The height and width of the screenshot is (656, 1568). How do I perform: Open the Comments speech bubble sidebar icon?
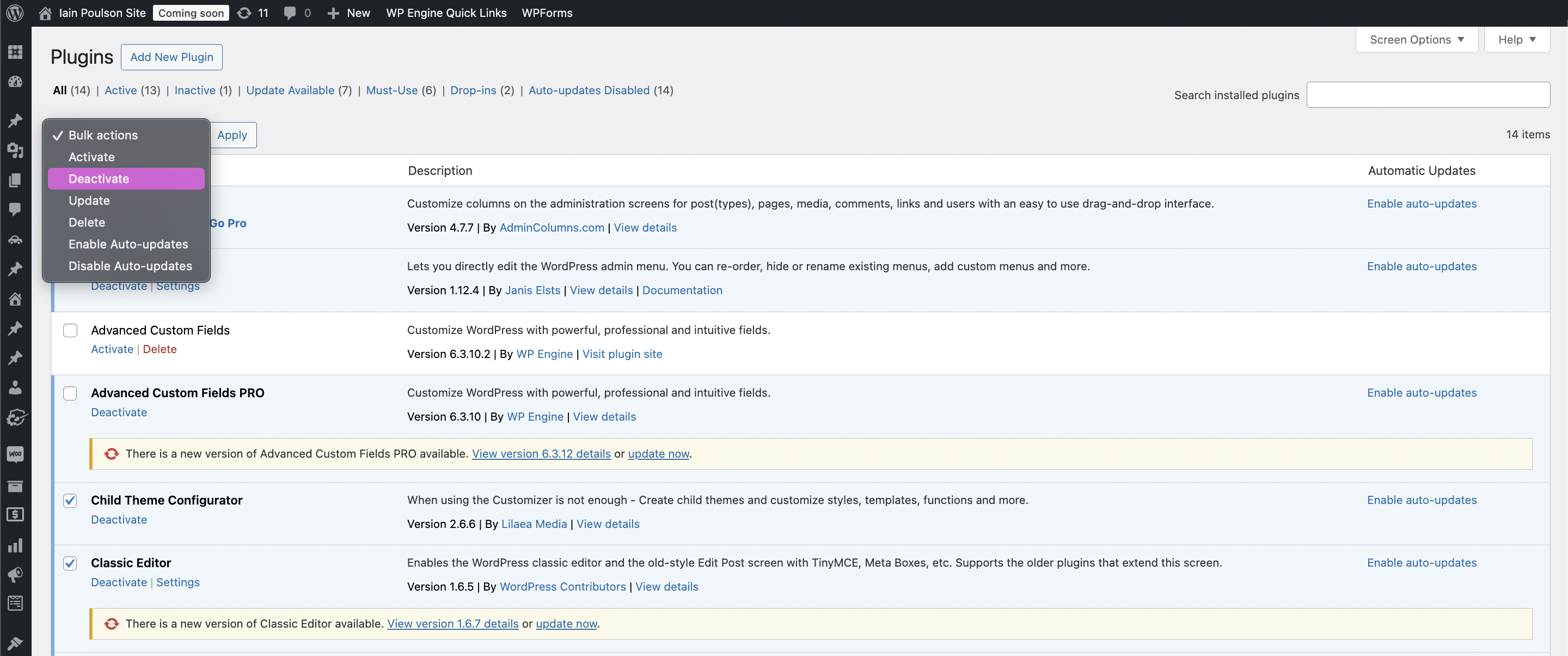pyautogui.click(x=15, y=209)
